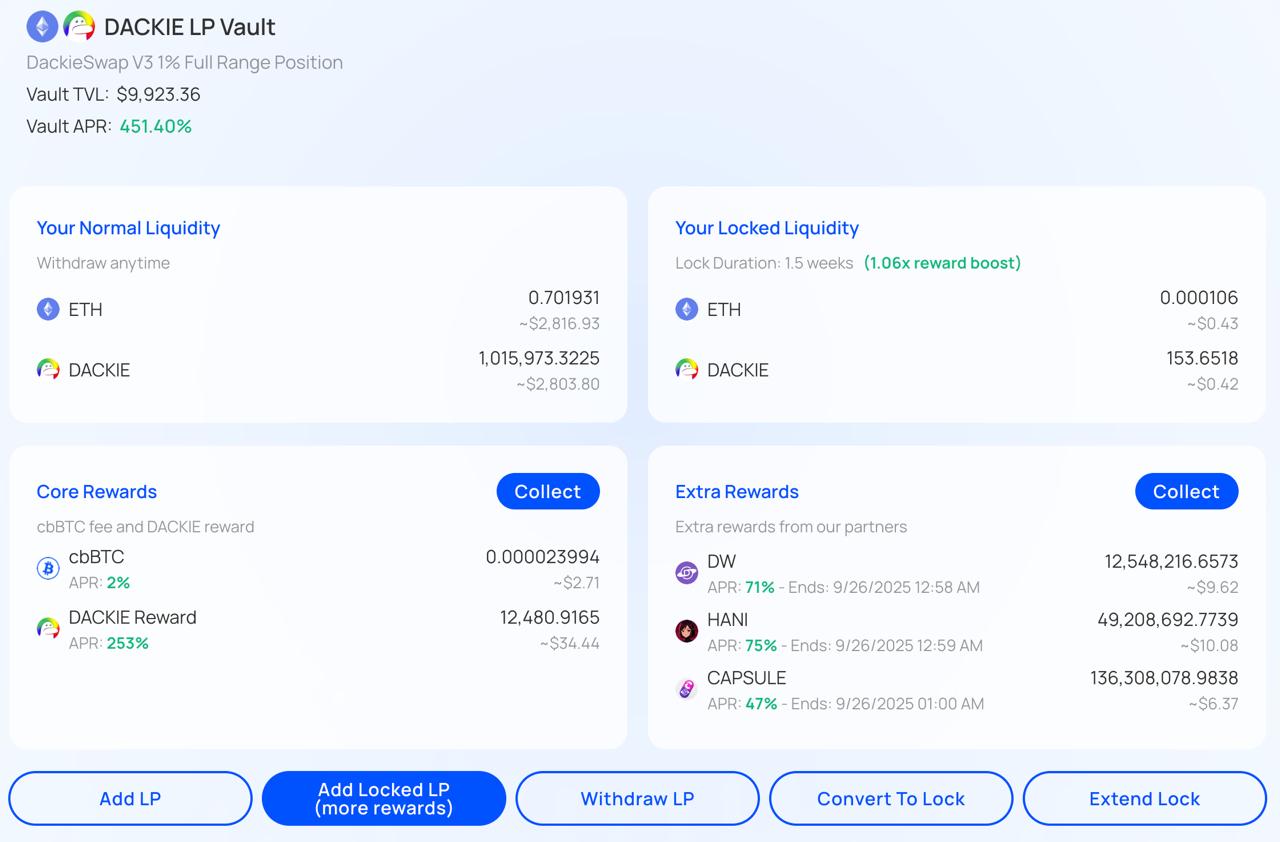Click ETH icon in Locked Liquidity card
Screen dimensions: 1280x842
pos(686,309)
